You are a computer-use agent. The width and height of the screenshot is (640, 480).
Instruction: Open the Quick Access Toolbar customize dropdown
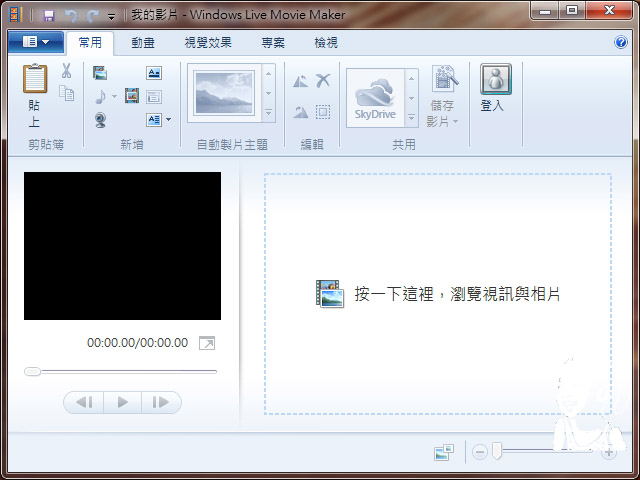click(x=111, y=17)
